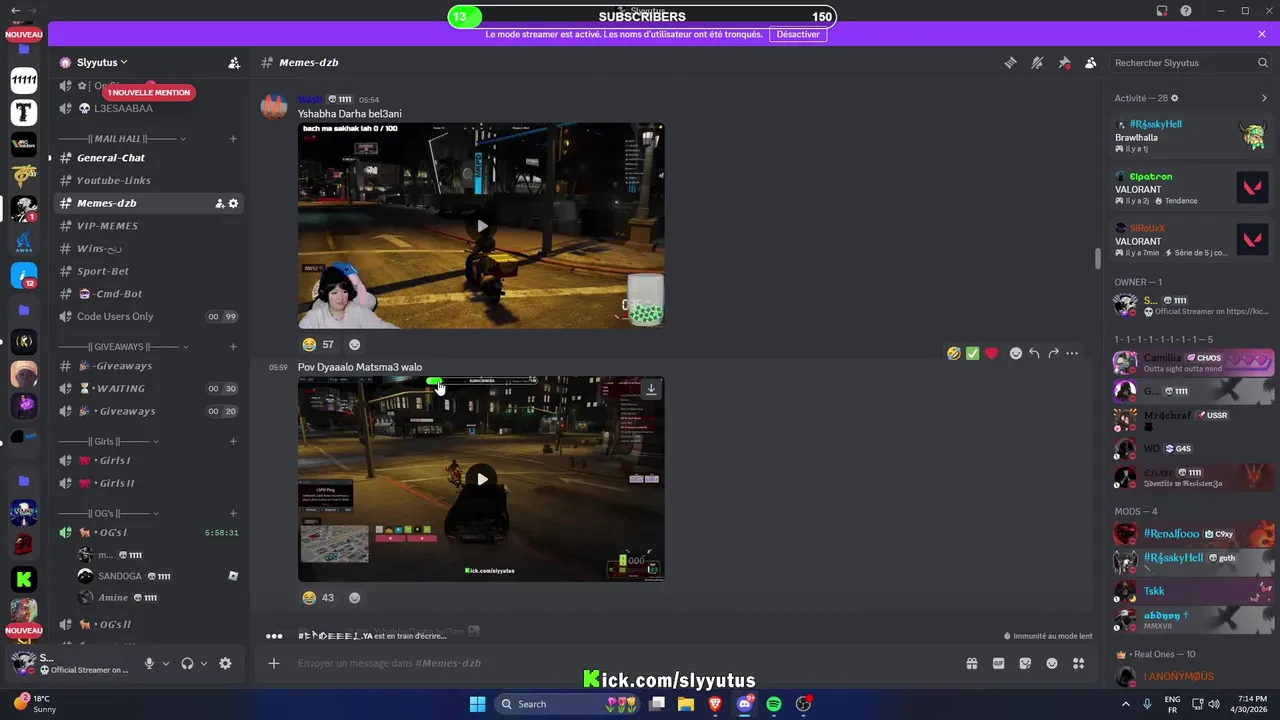Click invite people icon beside server name
The image size is (1280, 720).
coord(234,62)
